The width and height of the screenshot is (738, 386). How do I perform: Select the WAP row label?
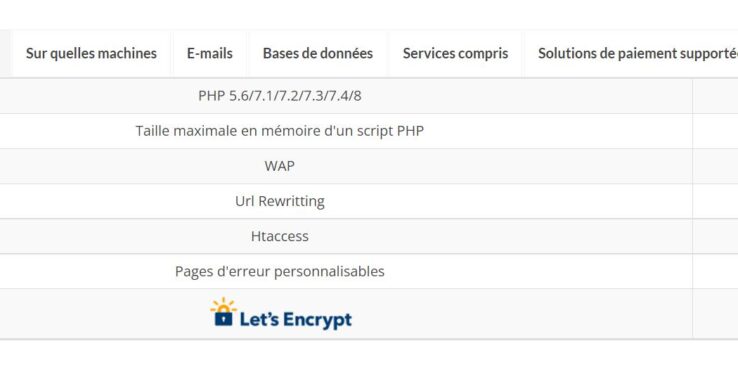280,166
